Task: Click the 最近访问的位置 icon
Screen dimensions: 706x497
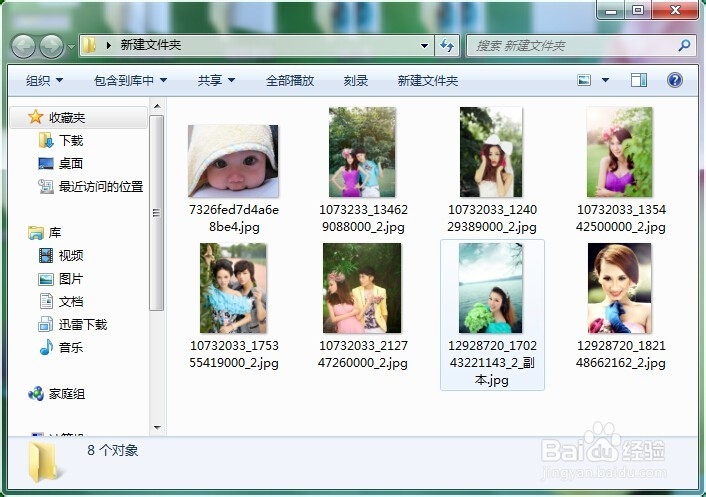Action: coord(46,186)
